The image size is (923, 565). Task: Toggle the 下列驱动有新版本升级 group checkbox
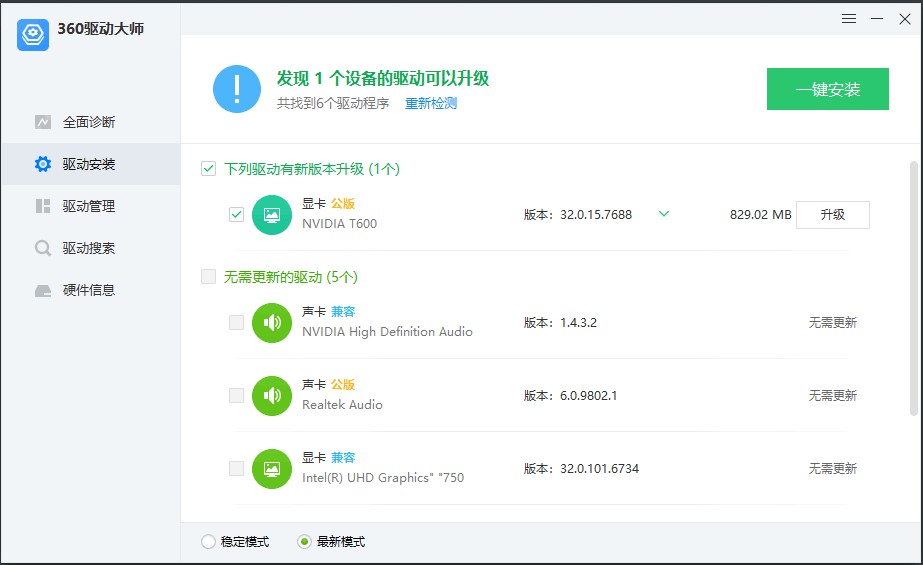point(208,169)
